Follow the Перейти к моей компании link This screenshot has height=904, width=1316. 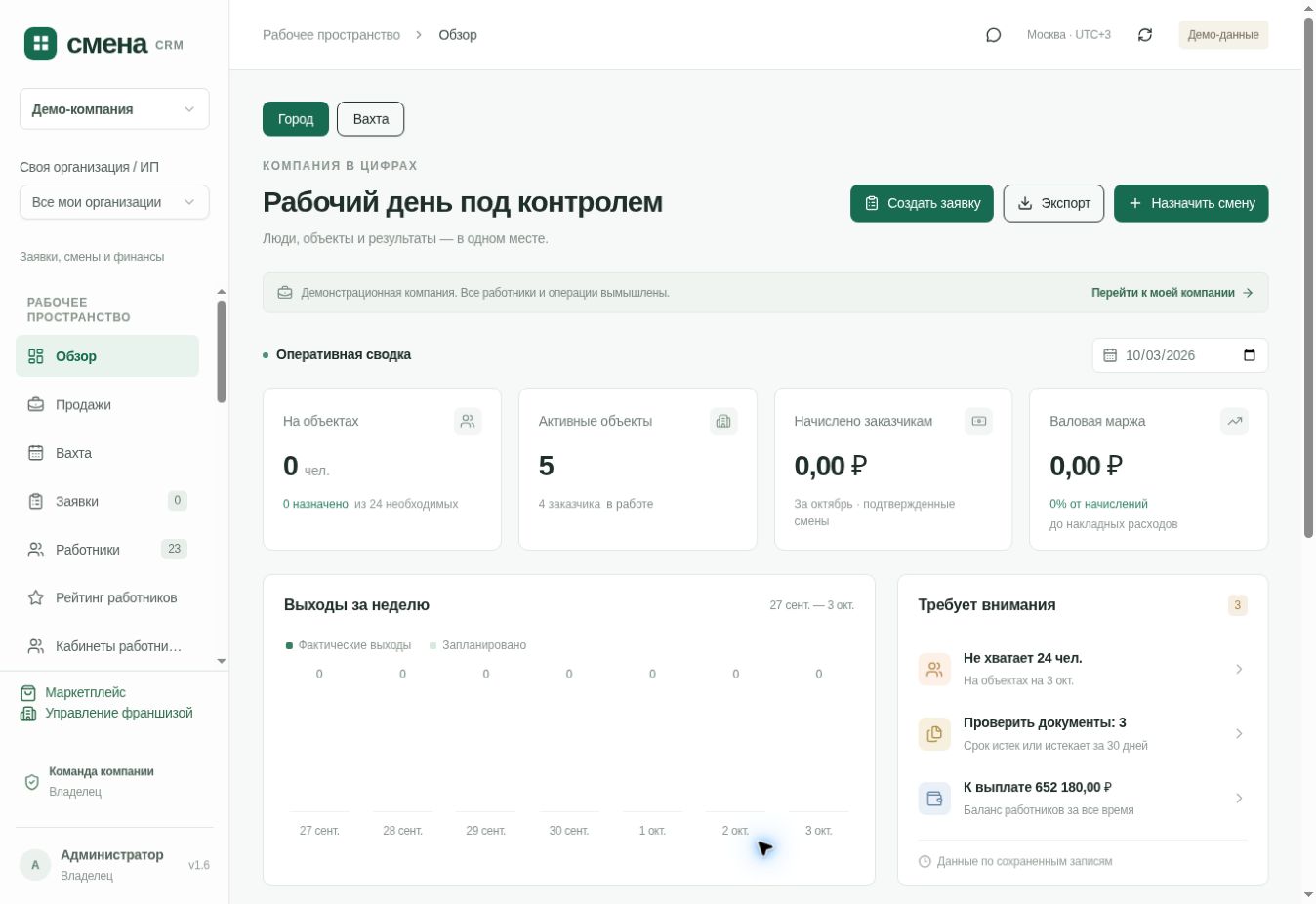(x=1172, y=293)
